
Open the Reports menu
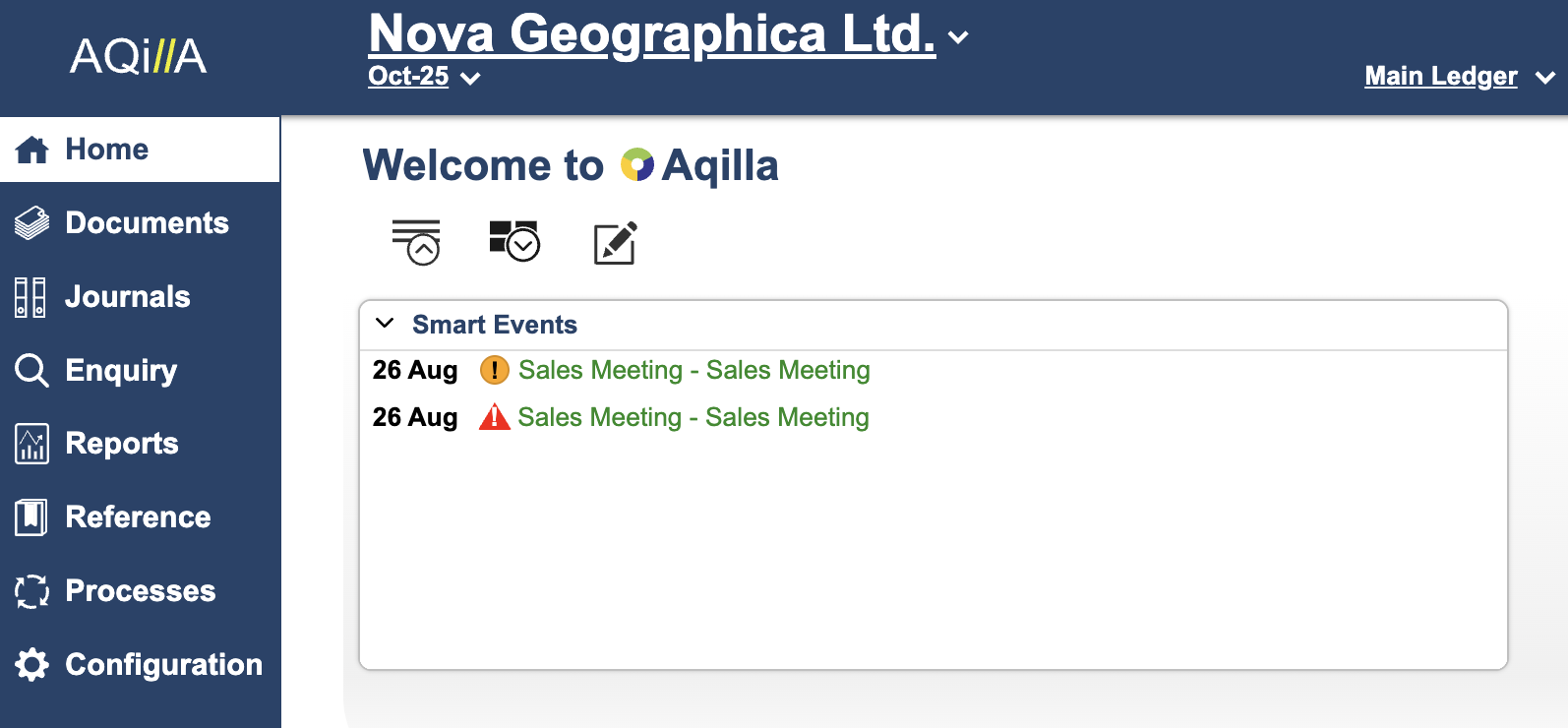pos(121,444)
